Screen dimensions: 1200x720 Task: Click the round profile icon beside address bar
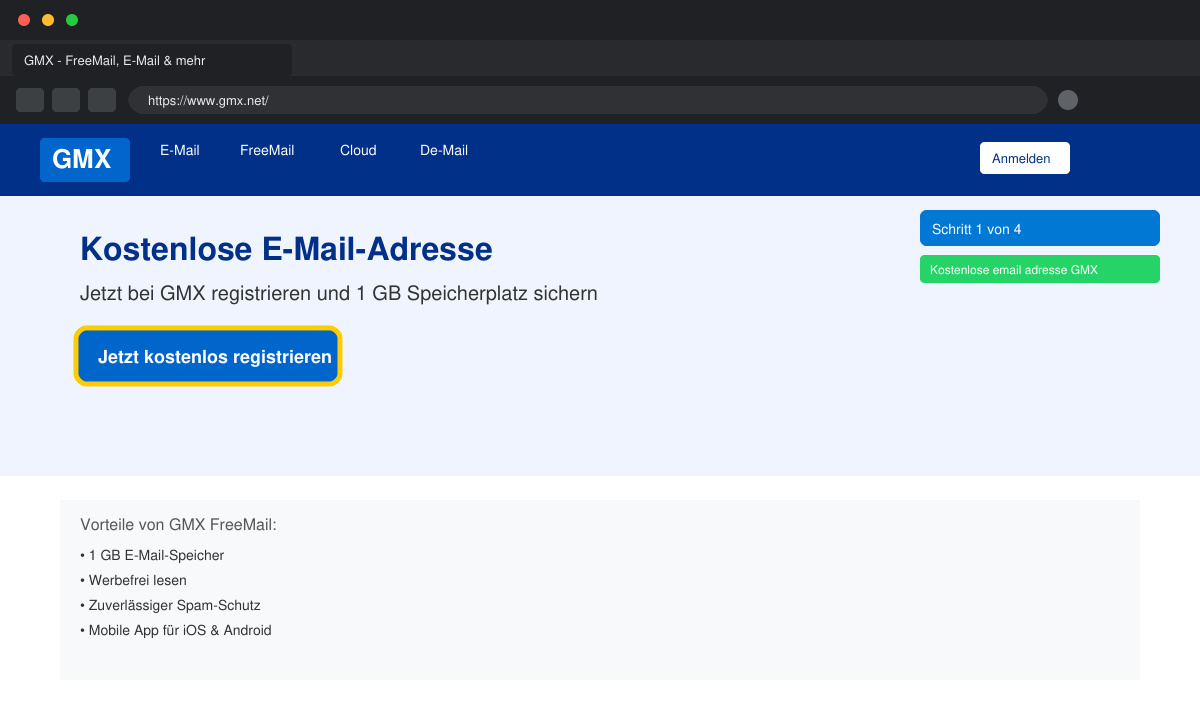click(1068, 100)
